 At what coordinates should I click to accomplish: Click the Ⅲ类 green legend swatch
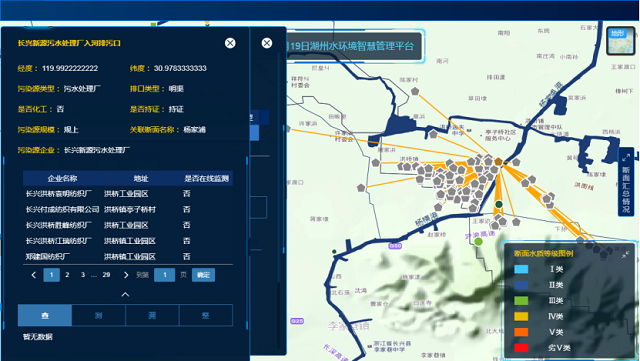coord(521,301)
